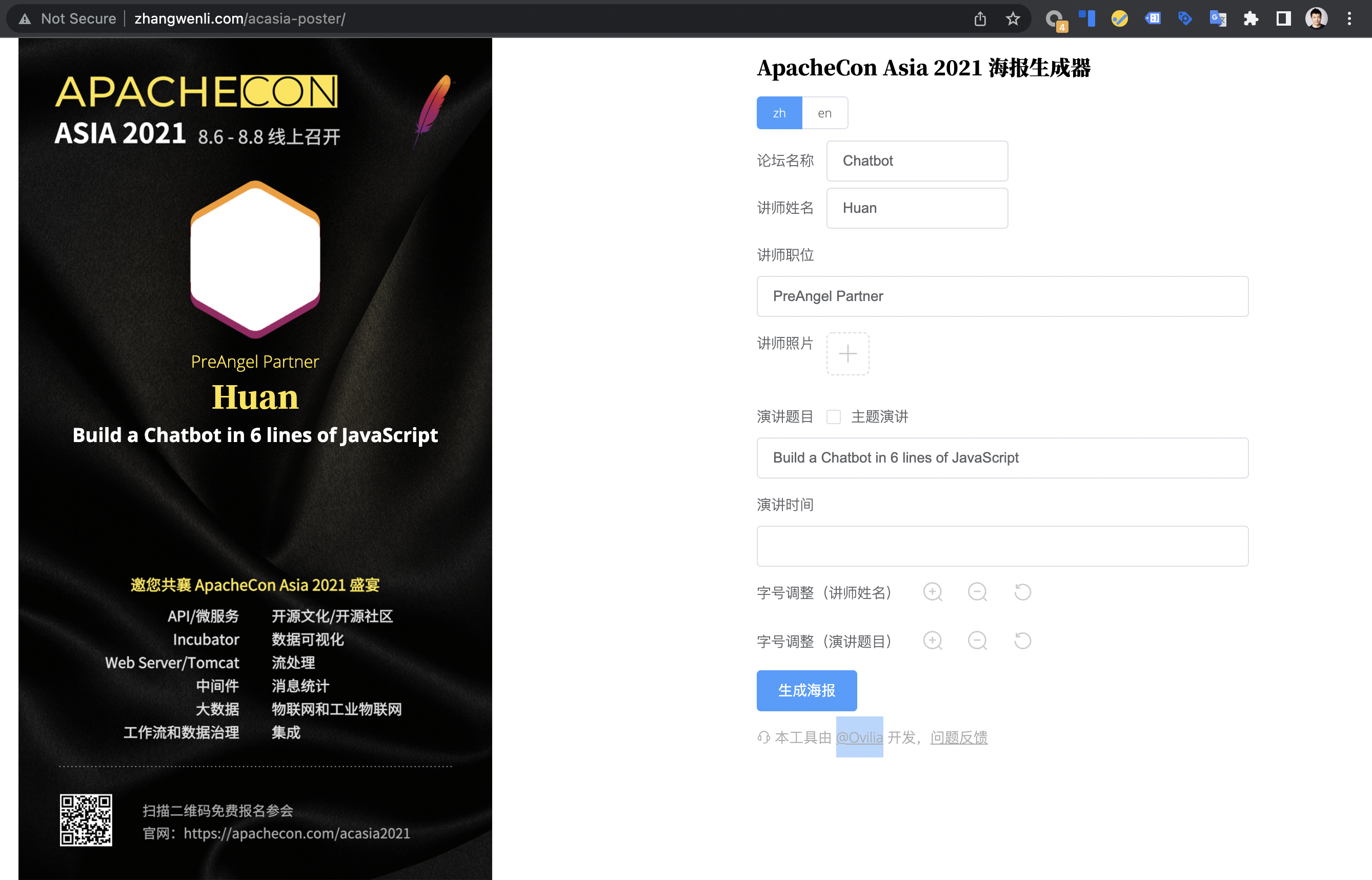Open the Chrome profile avatar menu
This screenshot has width=1372, height=880.
coord(1316,19)
